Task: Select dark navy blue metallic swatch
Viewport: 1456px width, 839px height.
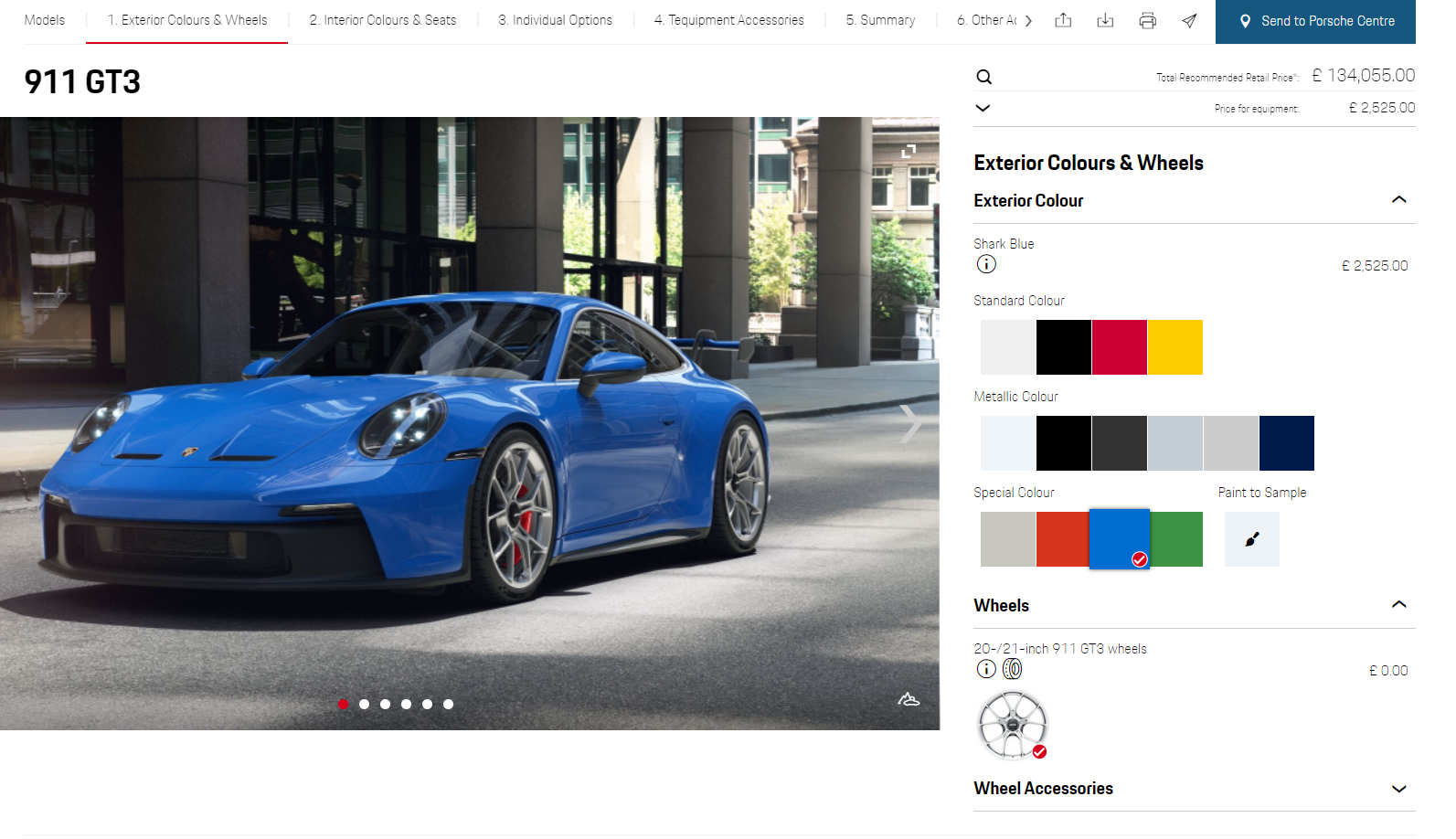Action: [1287, 443]
